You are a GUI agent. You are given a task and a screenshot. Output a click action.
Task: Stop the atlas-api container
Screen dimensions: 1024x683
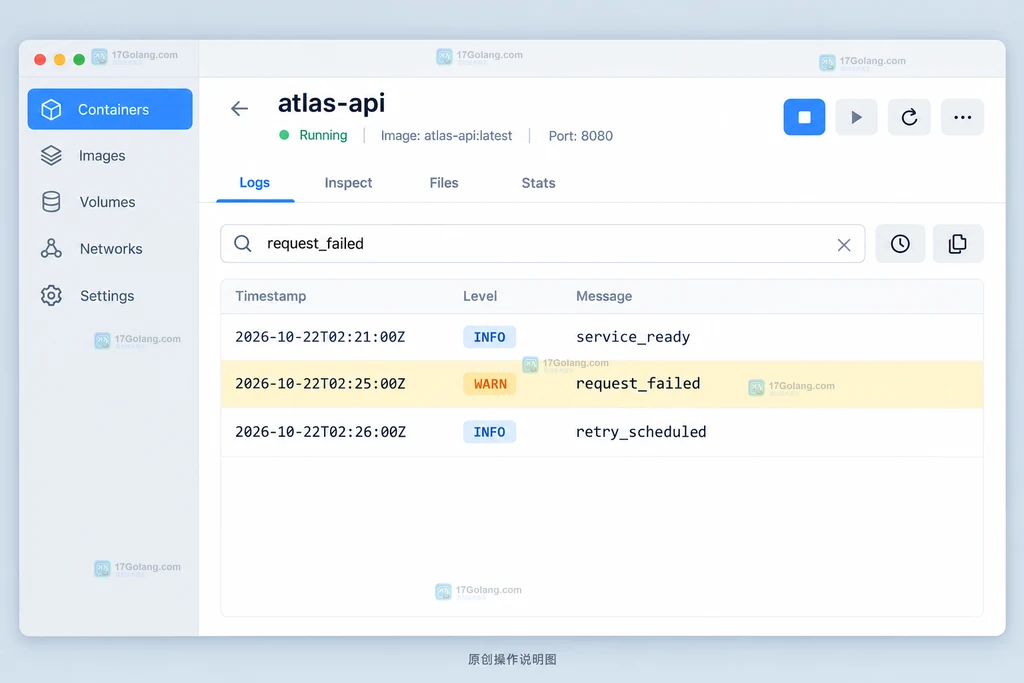(x=804, y=117)
